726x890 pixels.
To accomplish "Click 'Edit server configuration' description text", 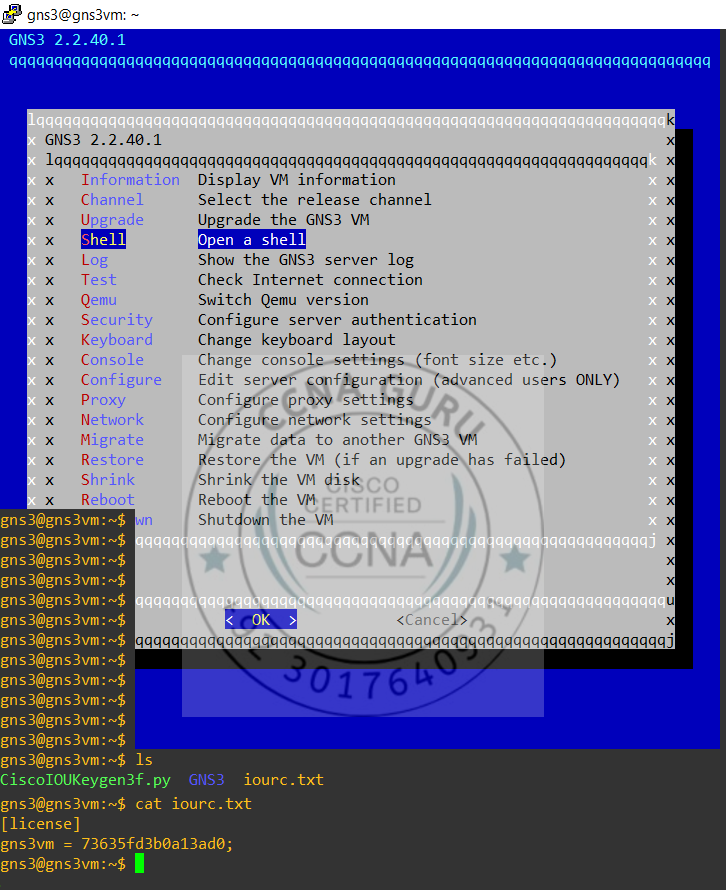I will pos(409,380).
